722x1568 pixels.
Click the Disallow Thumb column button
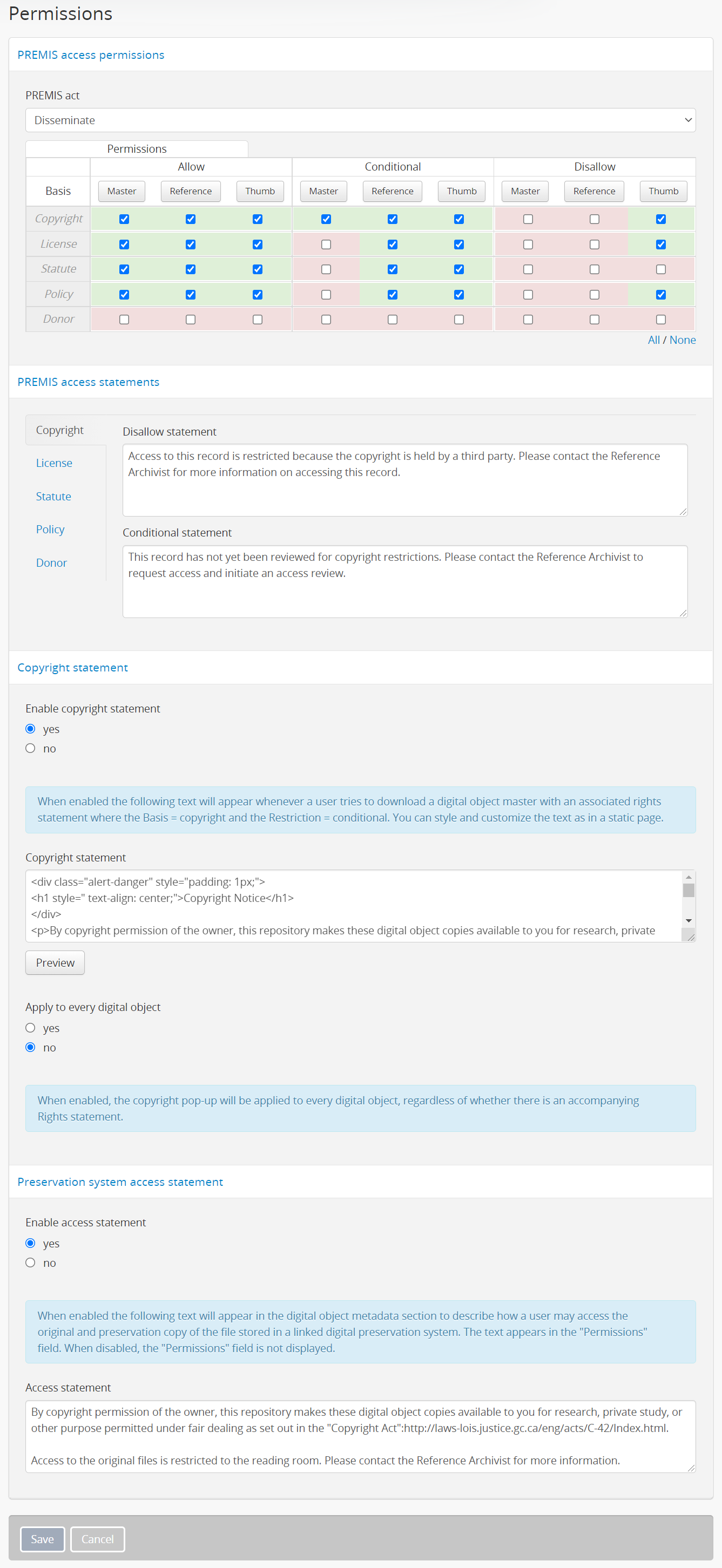click(x=663, y=191)
